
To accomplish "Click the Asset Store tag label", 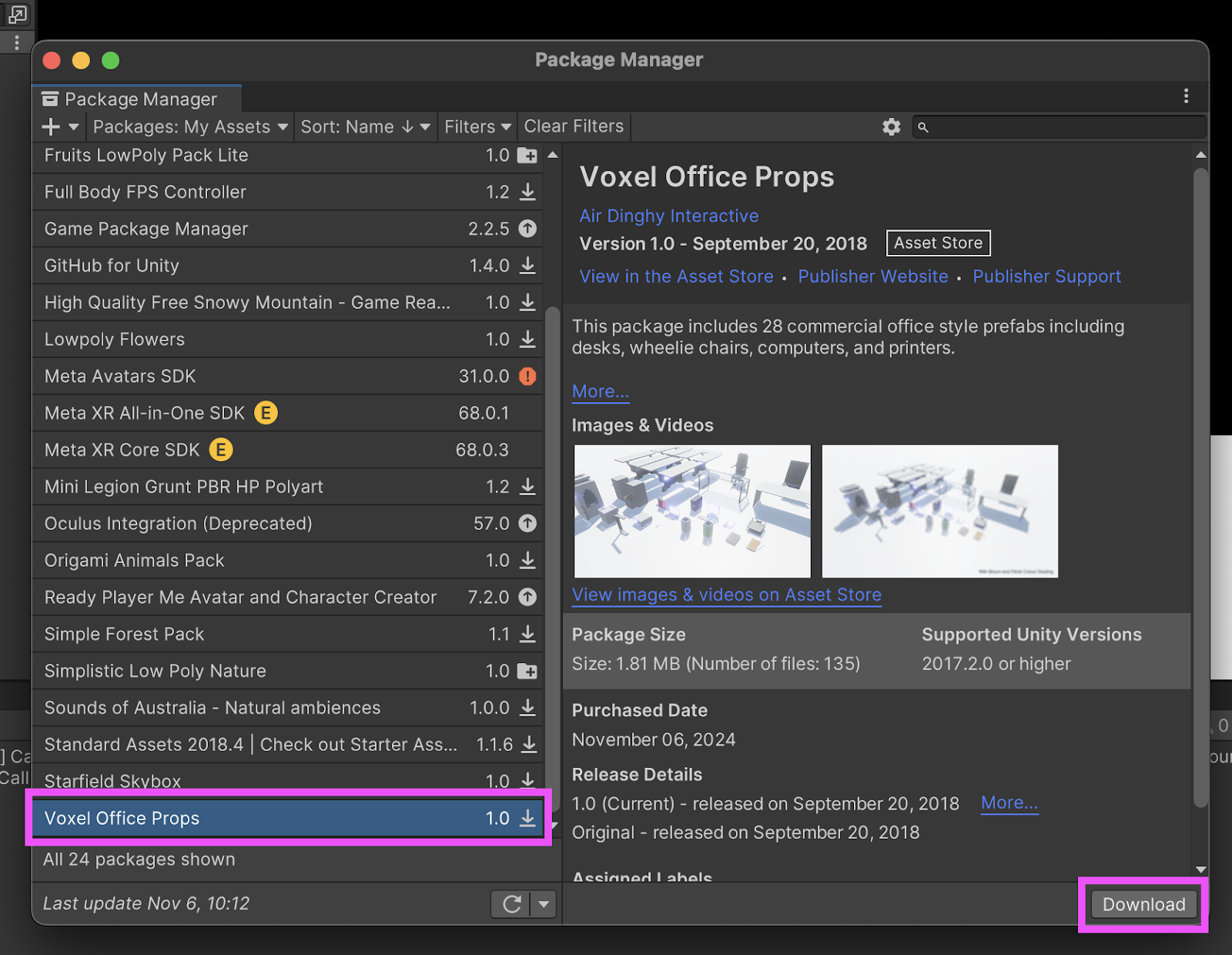I will 938,243.
